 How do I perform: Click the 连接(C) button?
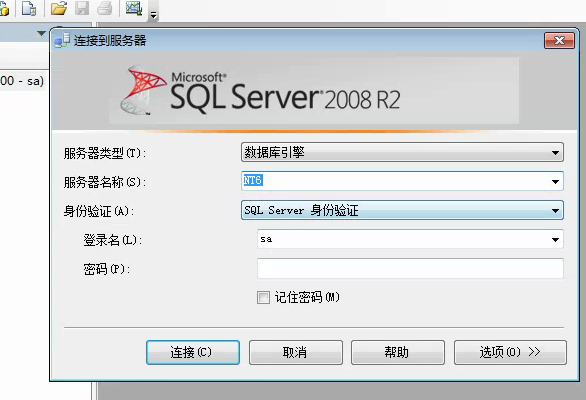pyautogui.click(x=193, y=352)
